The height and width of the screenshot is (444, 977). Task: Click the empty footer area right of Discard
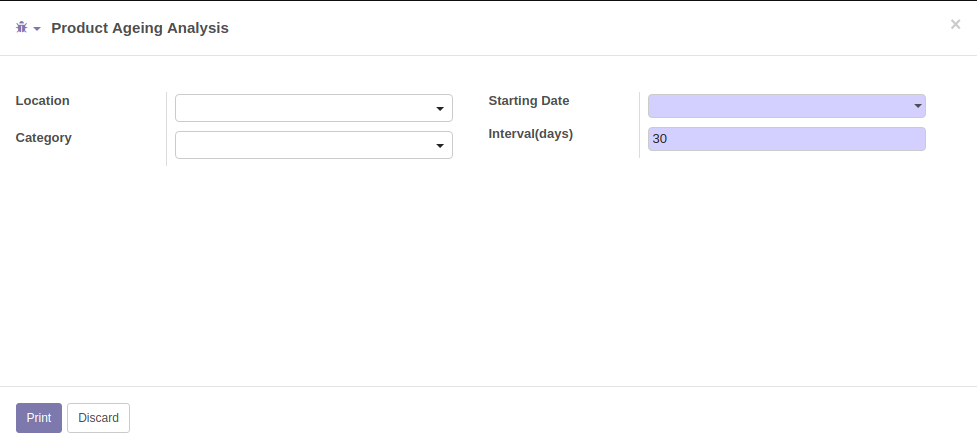(x=550, y=417)
